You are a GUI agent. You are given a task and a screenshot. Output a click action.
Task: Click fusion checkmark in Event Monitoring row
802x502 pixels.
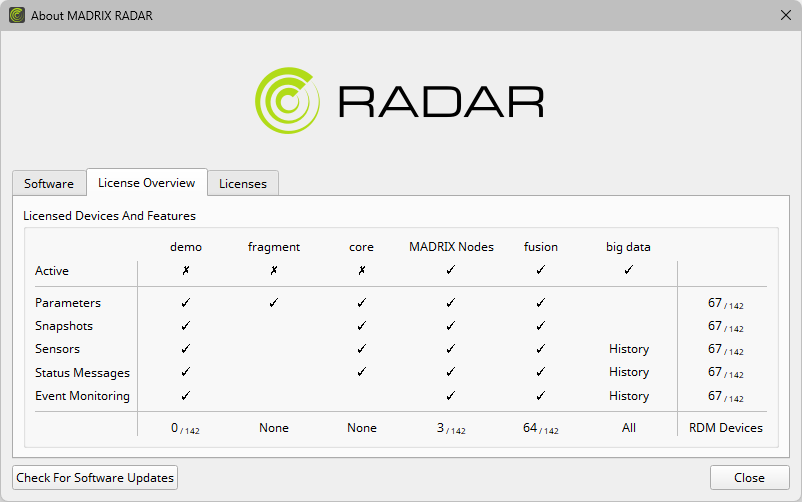point(541,396)
